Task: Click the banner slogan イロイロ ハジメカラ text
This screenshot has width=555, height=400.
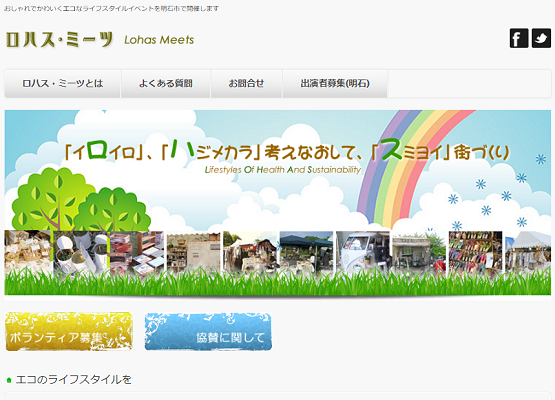Action: click(287, 150)
